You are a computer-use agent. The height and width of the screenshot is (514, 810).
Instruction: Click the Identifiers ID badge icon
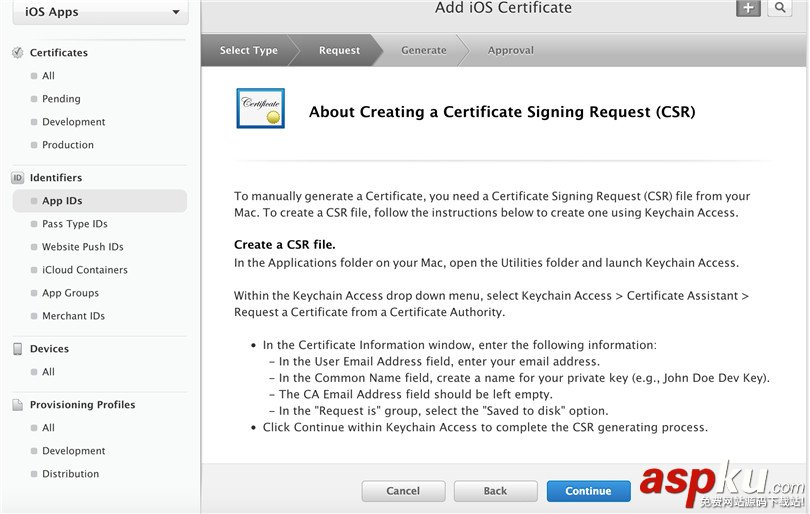click(x=18, y=177)
